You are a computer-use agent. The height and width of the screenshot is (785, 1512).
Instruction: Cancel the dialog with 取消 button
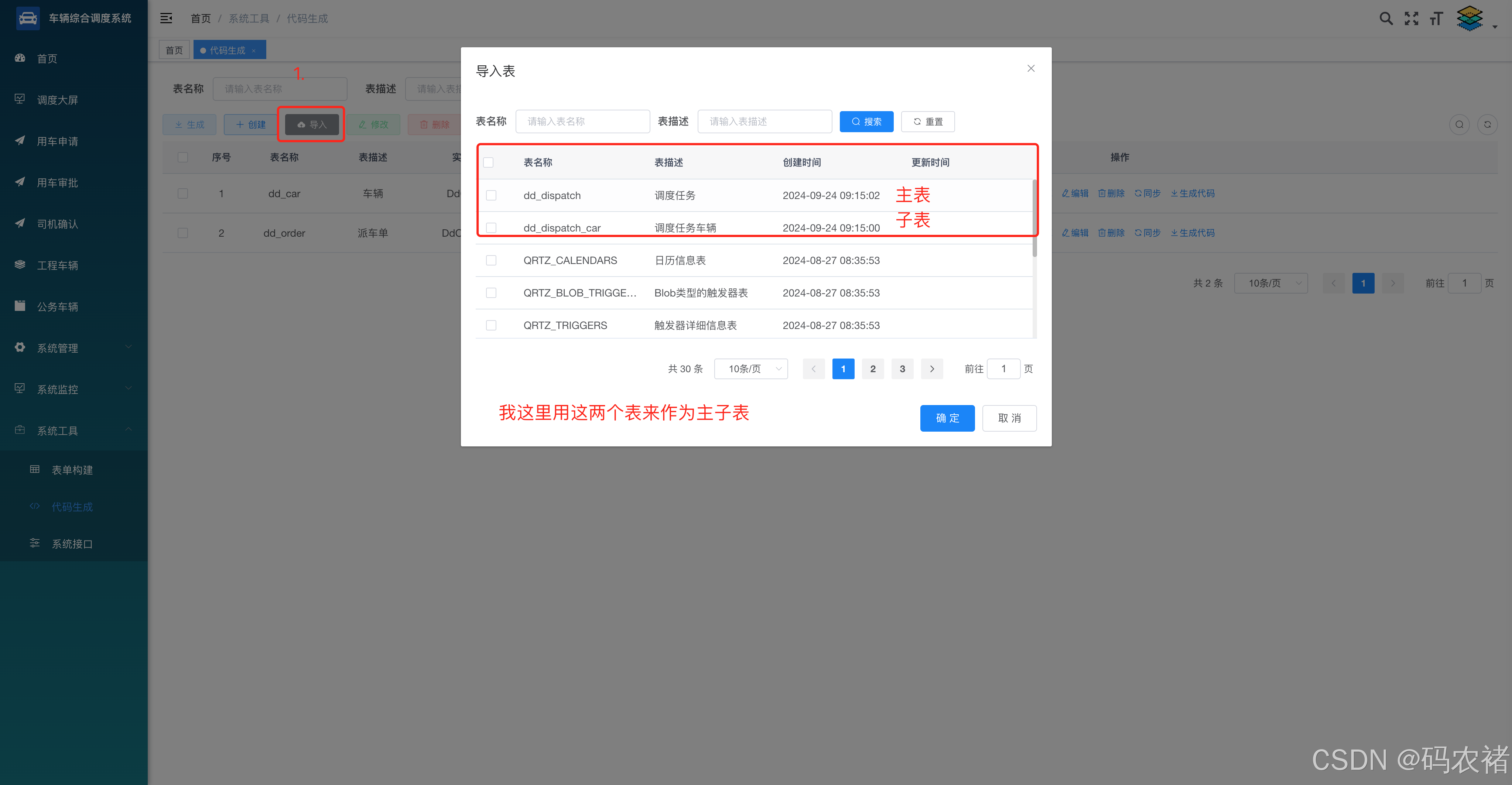tap(1010, 418)
